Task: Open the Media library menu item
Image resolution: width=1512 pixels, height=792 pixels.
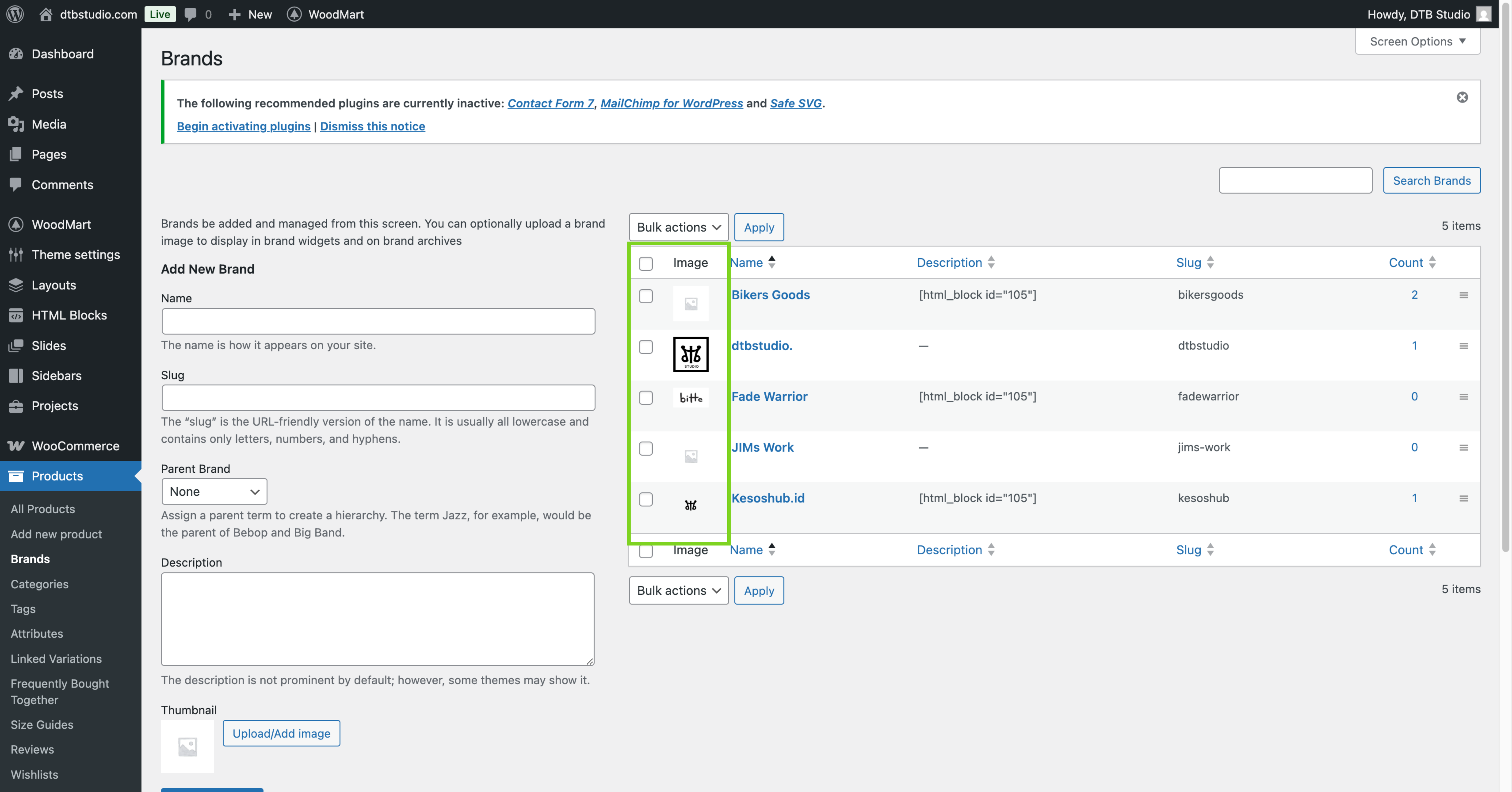Action: (x=71, y=124)
